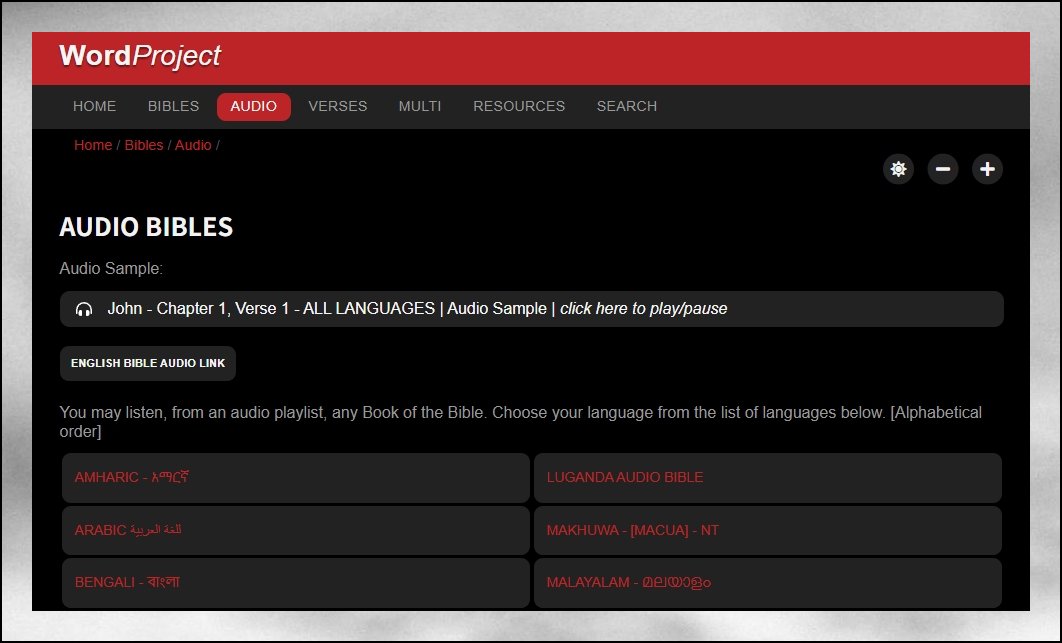The height and width of the screenshot is (643, 1062).
Task: Click the headphones icon in audio sample bar
Action: coord(84,309)
